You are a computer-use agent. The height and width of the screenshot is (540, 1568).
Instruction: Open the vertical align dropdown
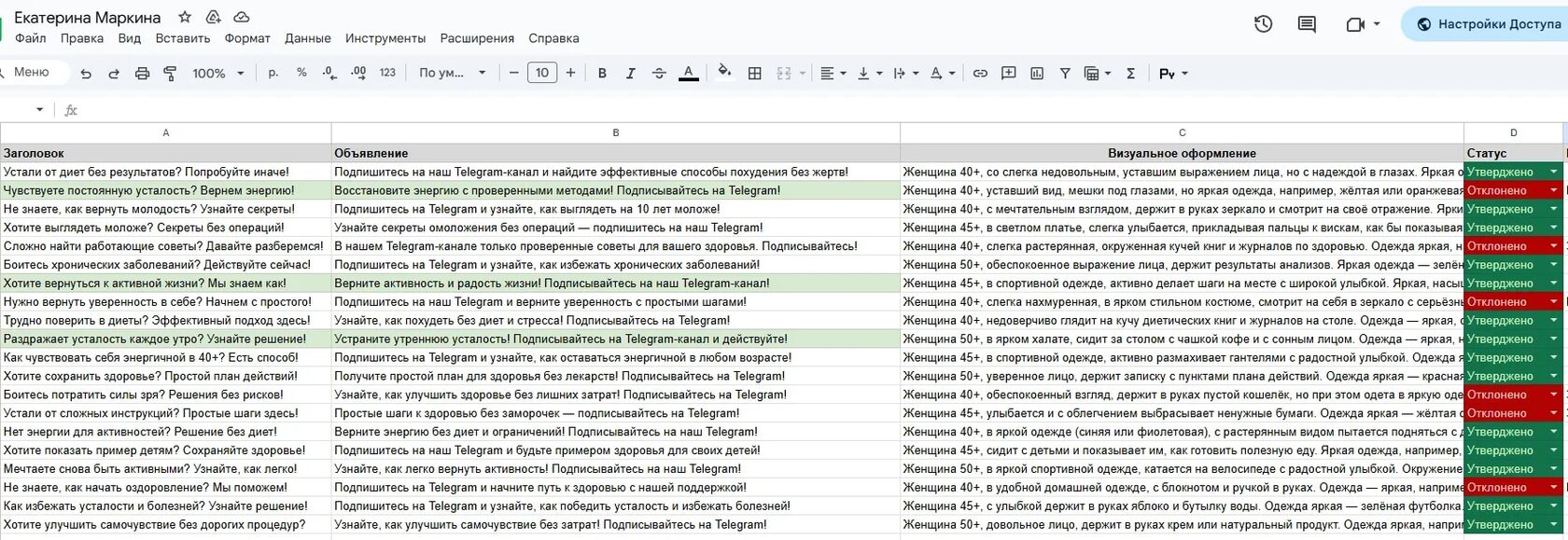pos(870,73)
